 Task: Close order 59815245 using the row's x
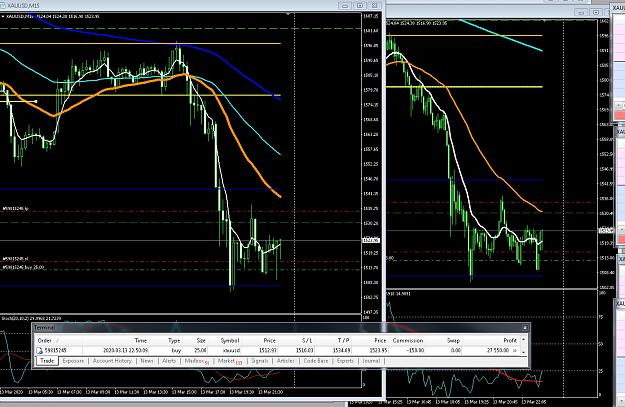tap(515, 350)
